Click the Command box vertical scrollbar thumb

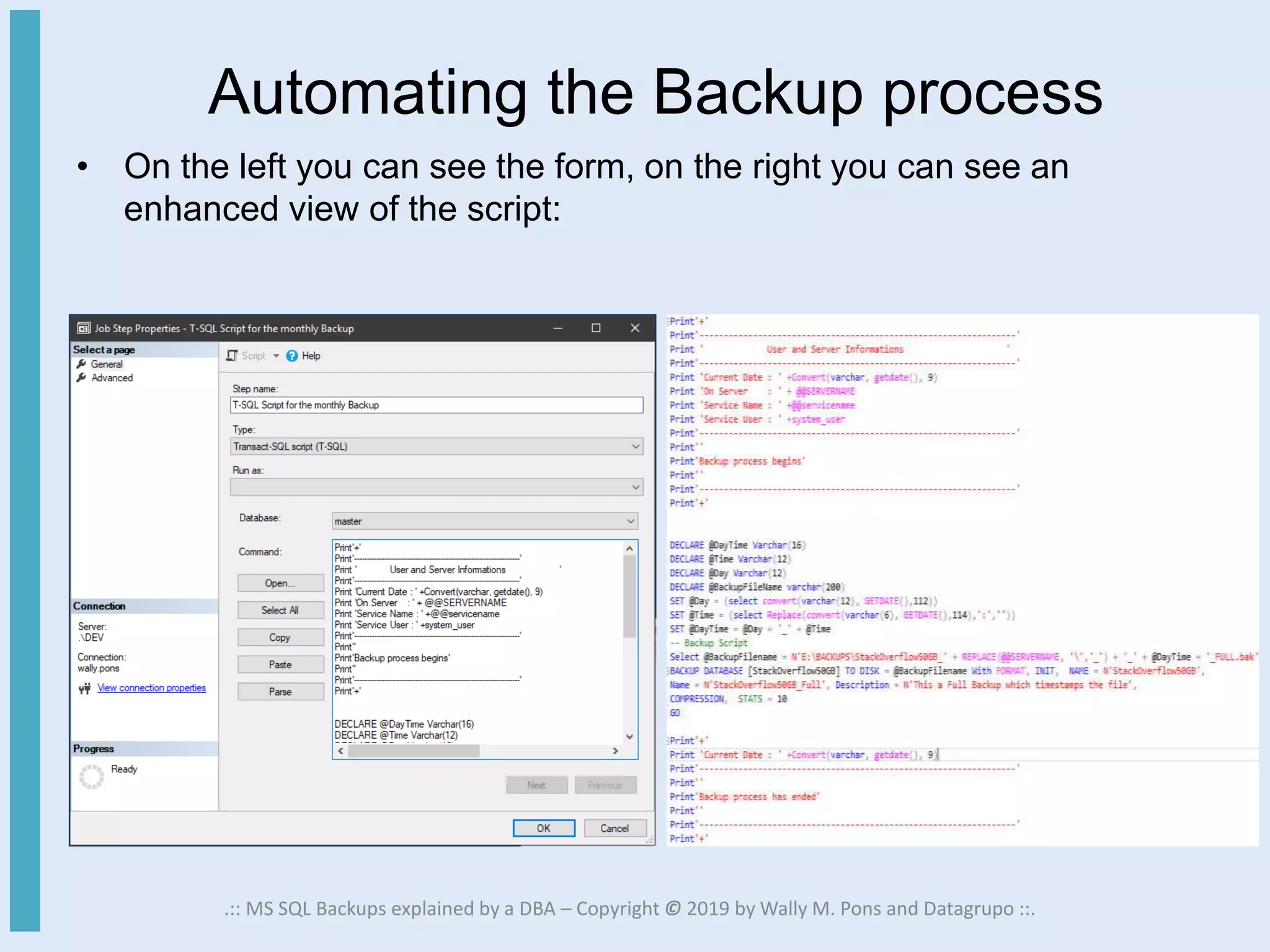click(629, 596)
